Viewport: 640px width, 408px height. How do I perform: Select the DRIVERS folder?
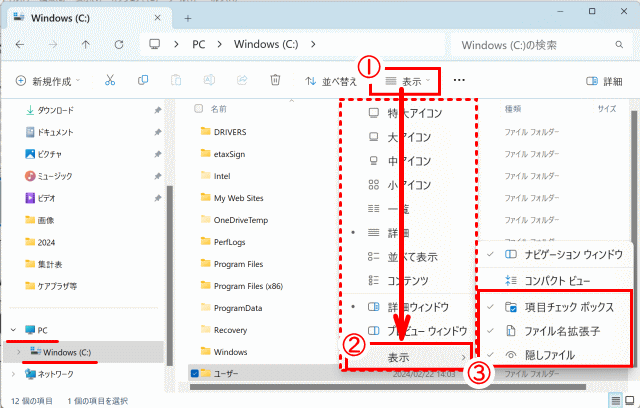point(224,132)
